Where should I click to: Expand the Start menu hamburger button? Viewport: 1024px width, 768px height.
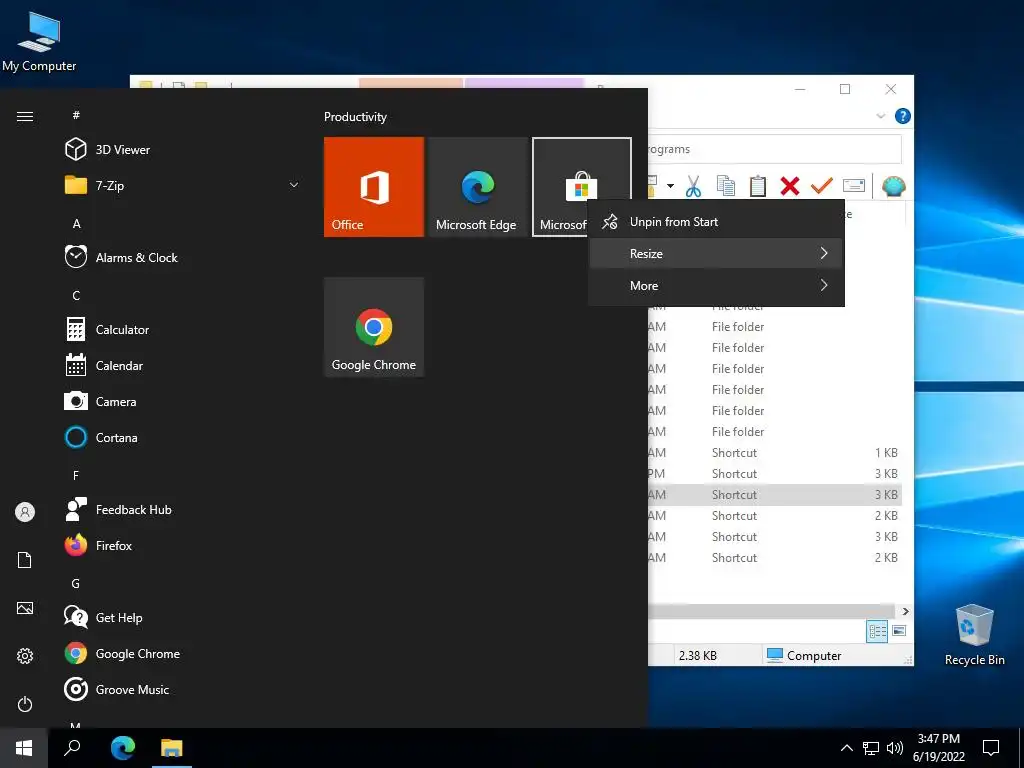point(25,116)
